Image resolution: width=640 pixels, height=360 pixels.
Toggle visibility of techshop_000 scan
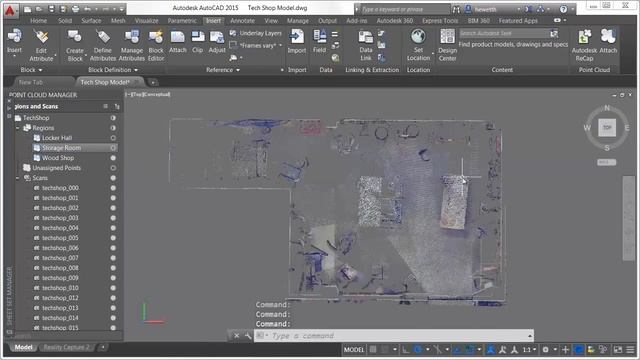[x=113, y=188]
